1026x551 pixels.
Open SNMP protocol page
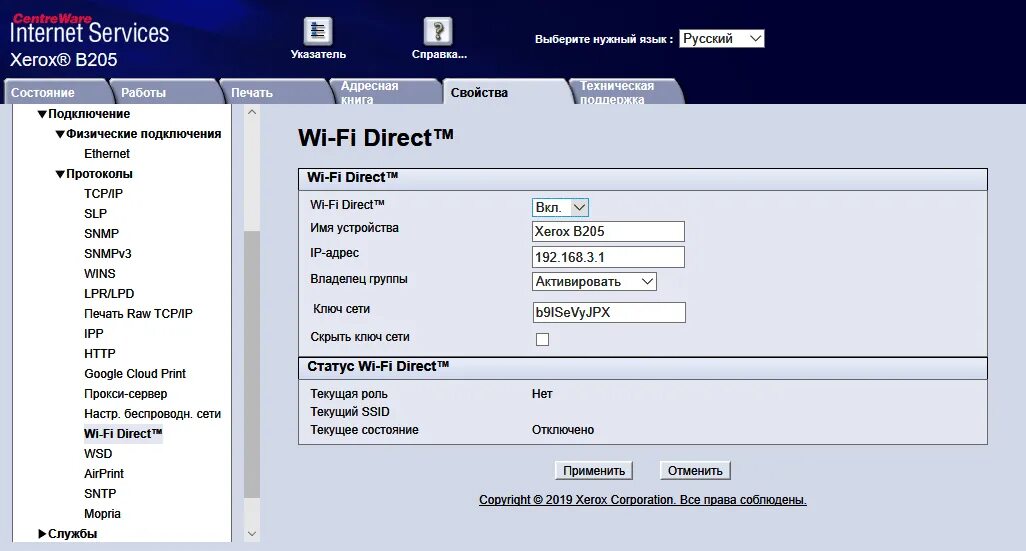click(x=101, y=234)
